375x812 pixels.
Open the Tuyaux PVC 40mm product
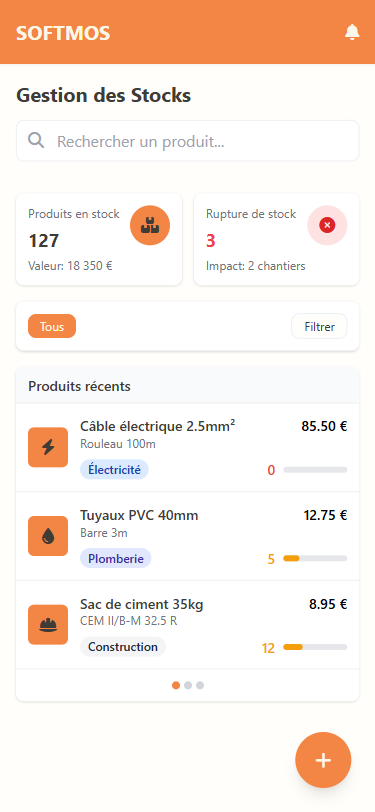tap(188, 536)
